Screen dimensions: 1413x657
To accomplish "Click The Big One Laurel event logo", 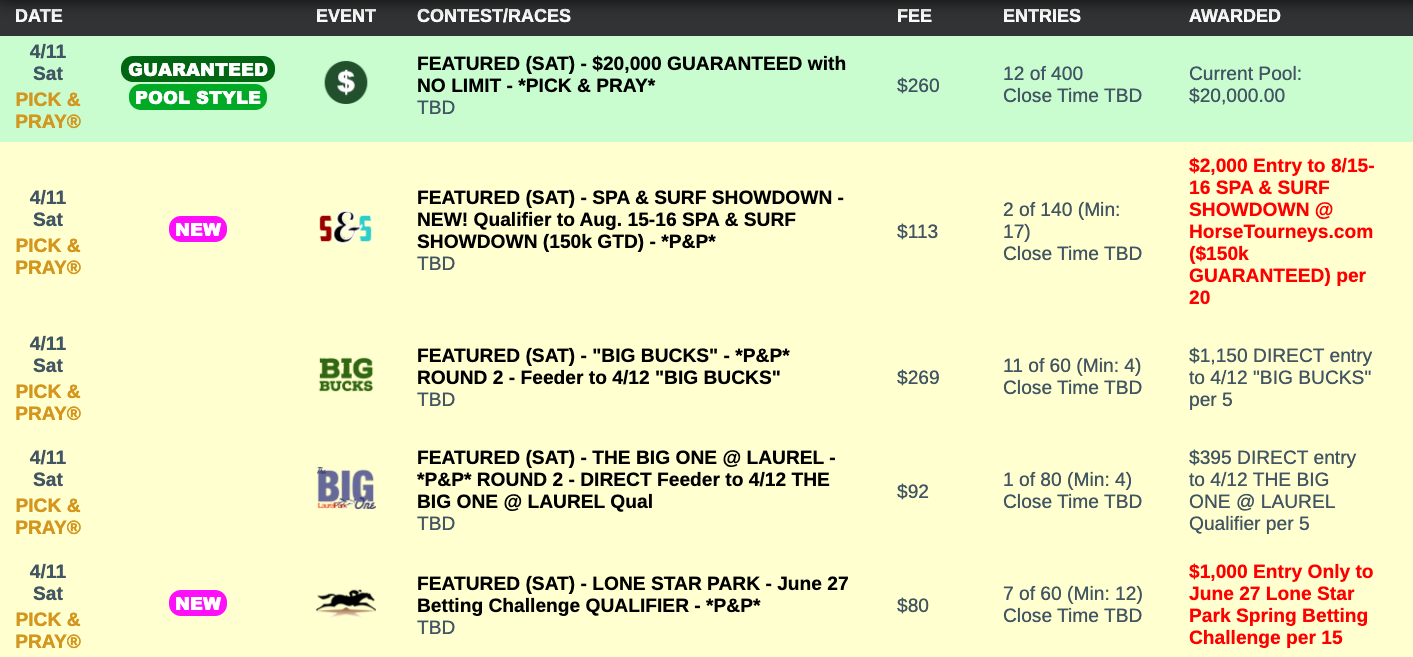I will pyautogui.click(x=346, y=489).
